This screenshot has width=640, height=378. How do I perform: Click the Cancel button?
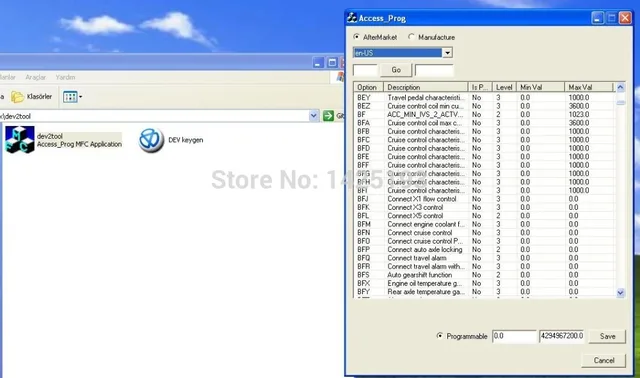point(604,360)
